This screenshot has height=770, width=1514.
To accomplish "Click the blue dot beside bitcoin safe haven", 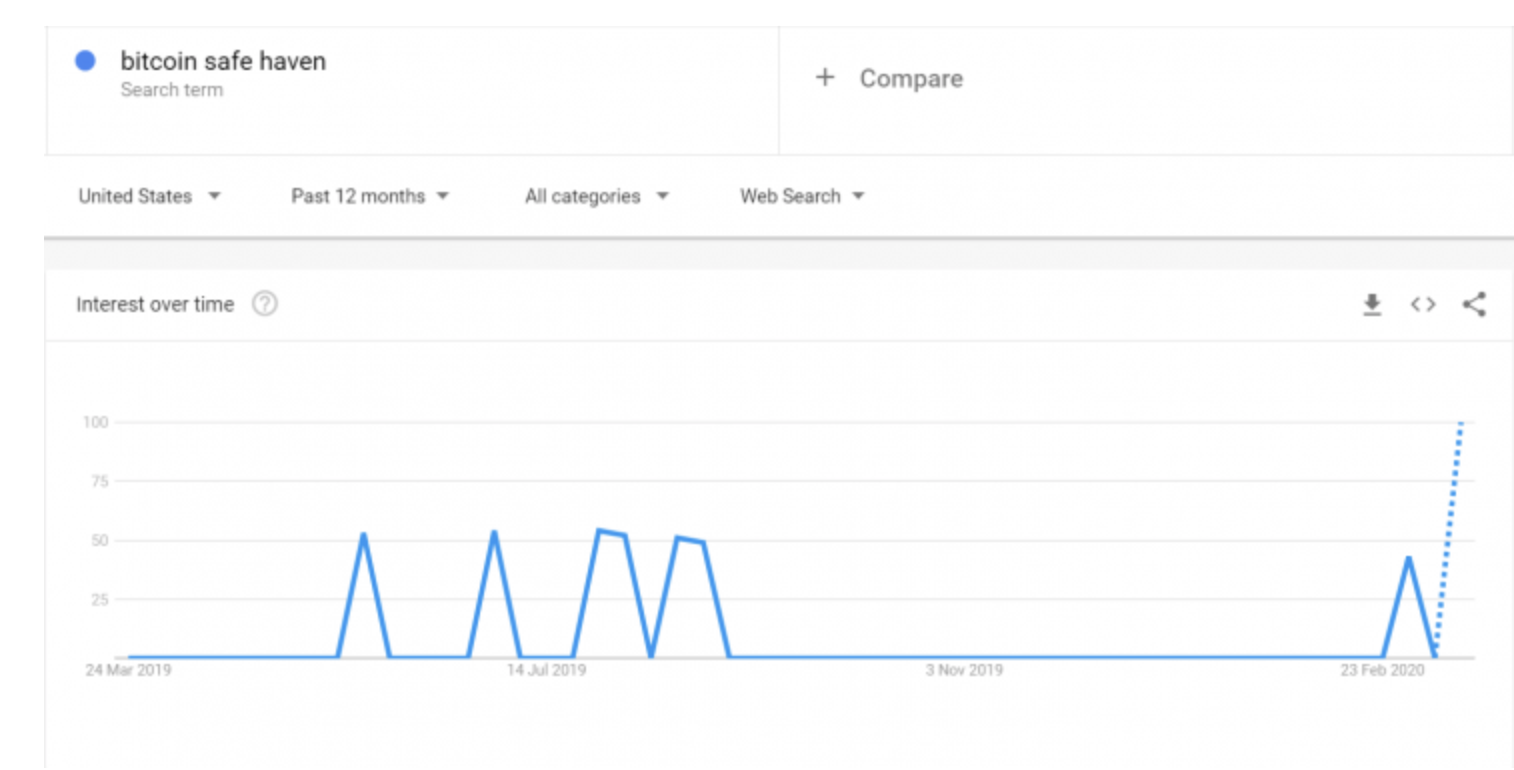I will 86,61.
